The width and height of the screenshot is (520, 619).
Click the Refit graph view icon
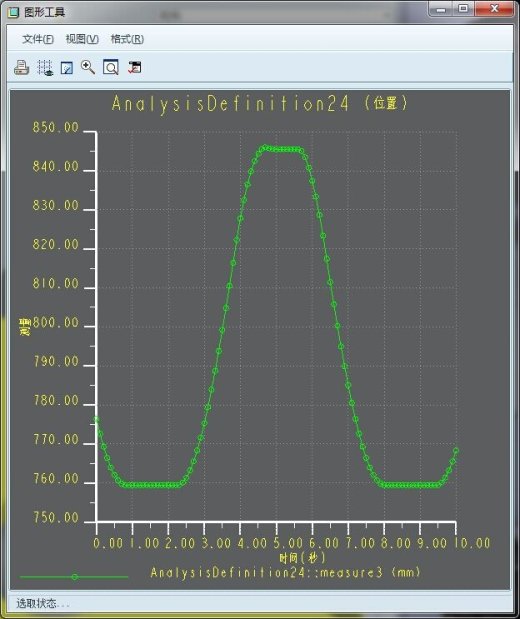pyautogui.click(x=111, y=68)
